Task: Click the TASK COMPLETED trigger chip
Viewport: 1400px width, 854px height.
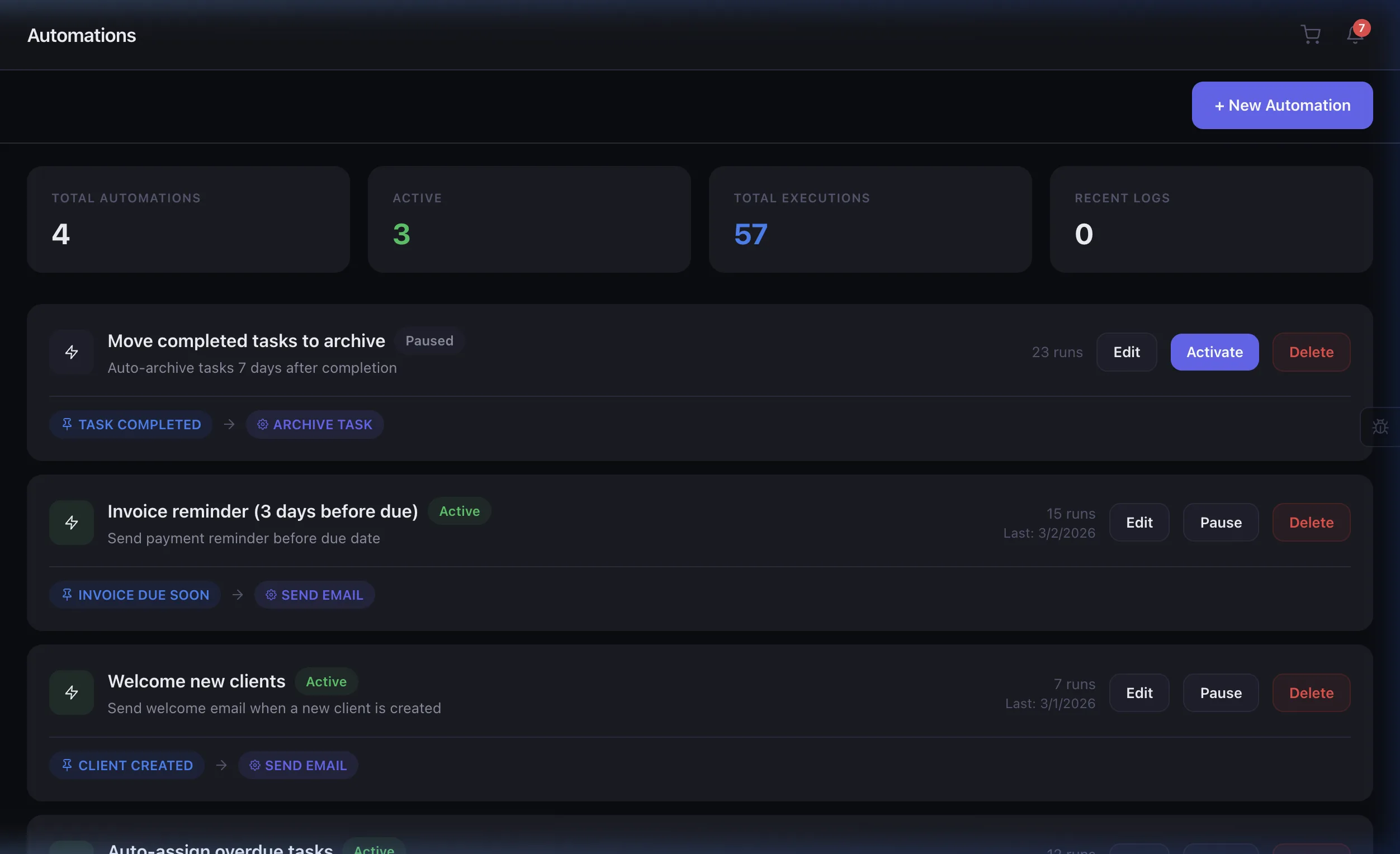Action: (131, 424)
